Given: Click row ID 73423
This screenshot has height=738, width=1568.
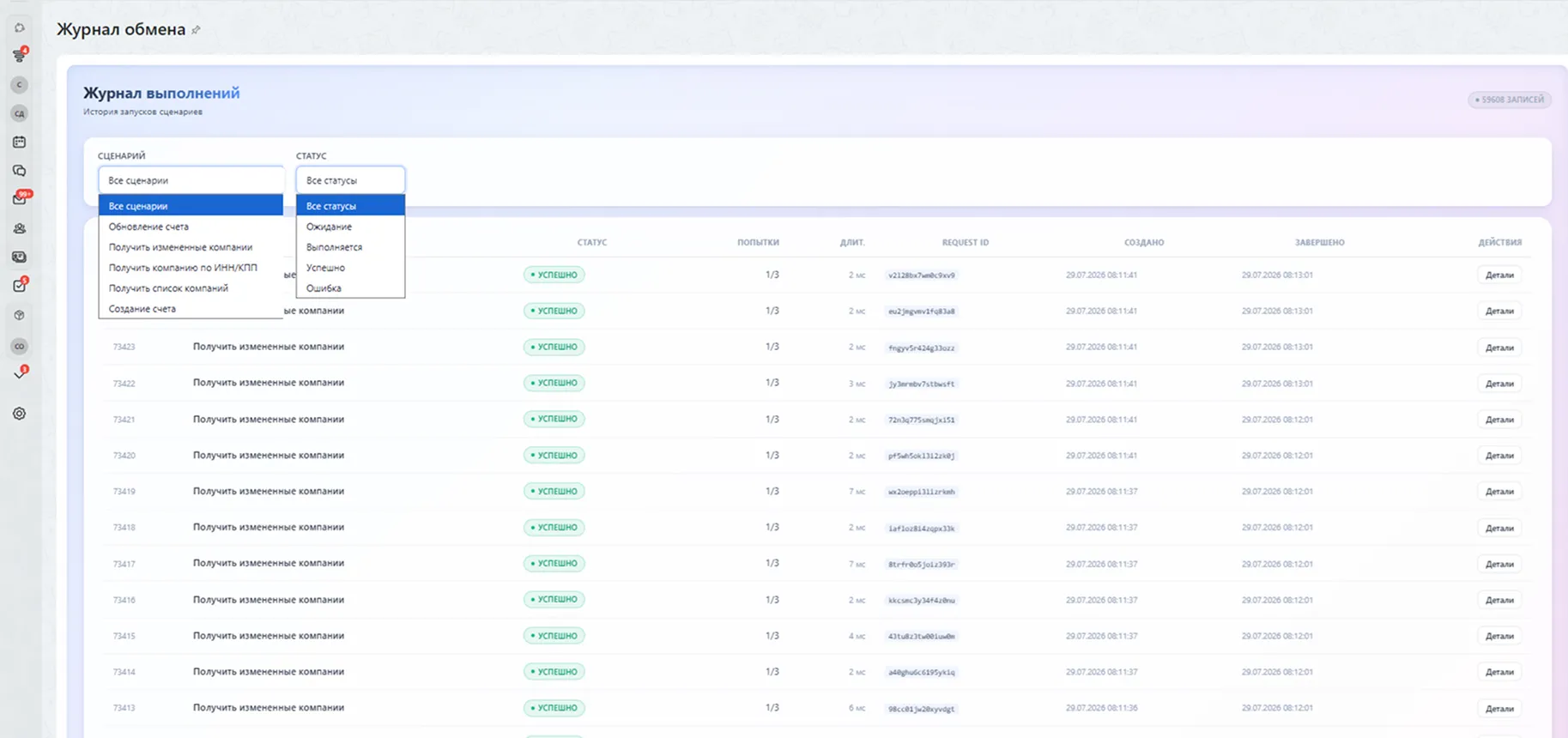Looking at the screenshot, I should [124, 348].
